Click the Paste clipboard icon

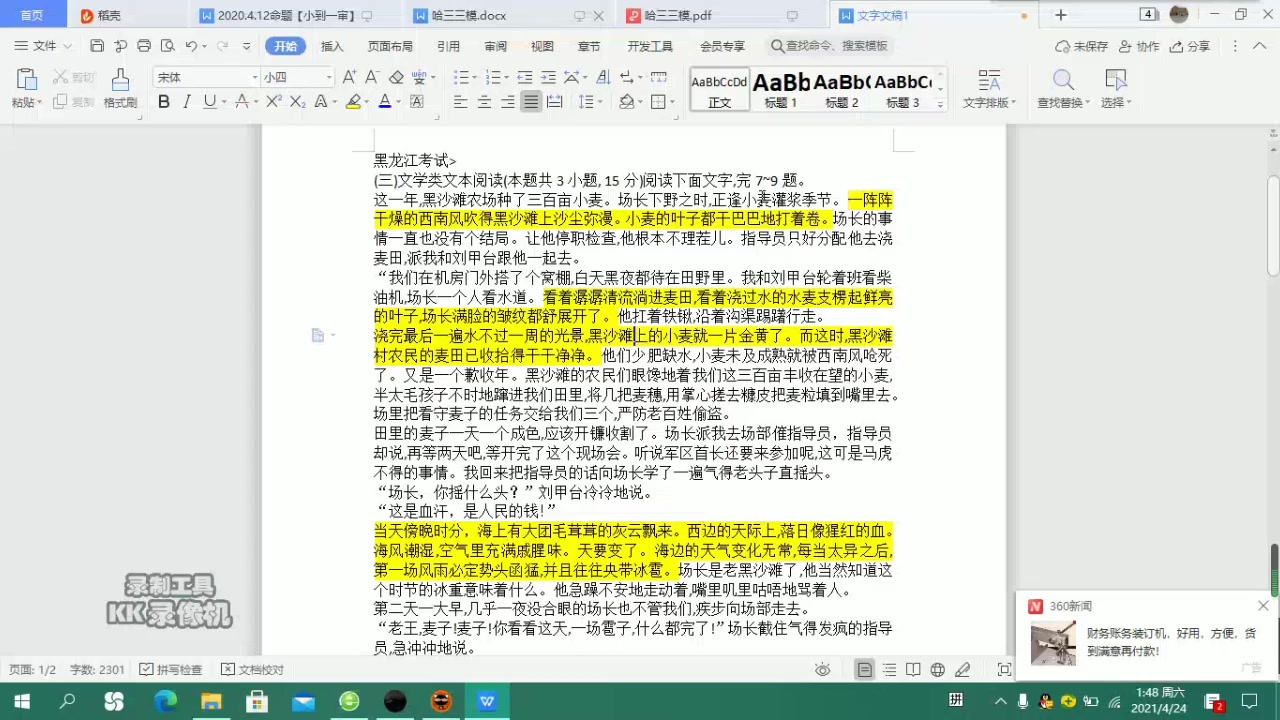27,80
